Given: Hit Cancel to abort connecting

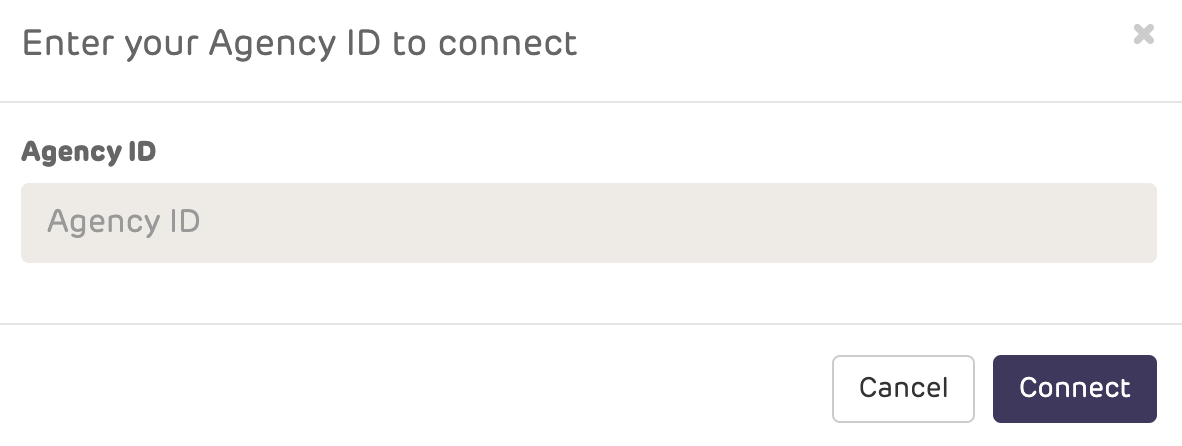Looking at the screenshot, I should pyautogui.click(x=903, y=388).
